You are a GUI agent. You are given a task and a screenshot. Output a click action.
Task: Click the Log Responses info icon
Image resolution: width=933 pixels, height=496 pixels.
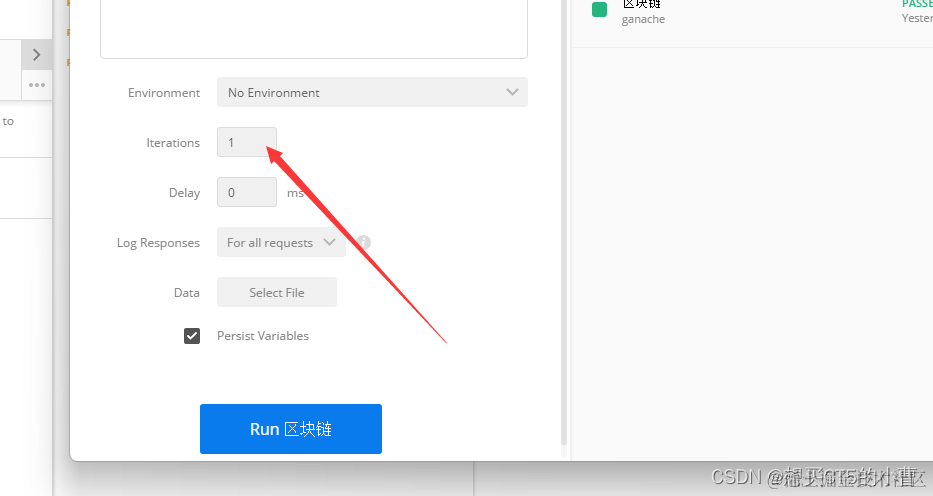(x=364, y=242)
